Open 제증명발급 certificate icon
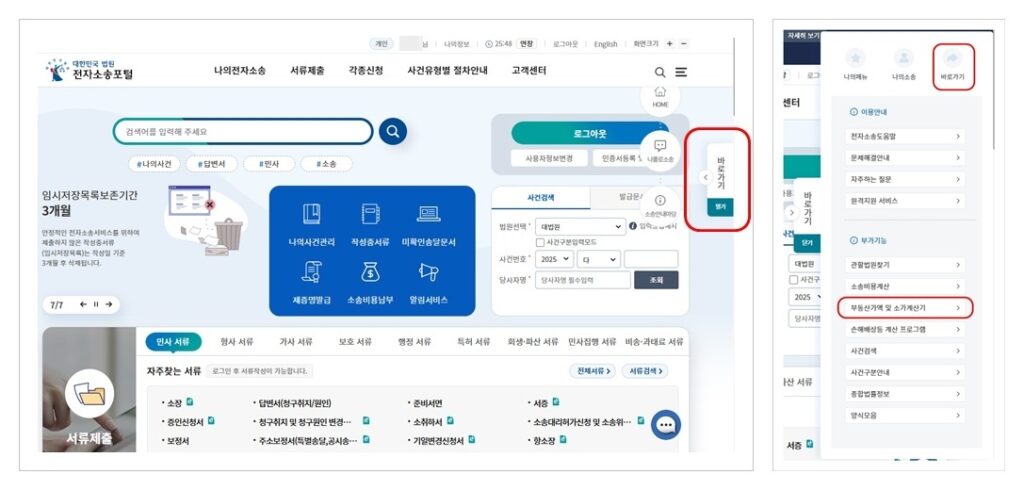The width and height of the screenshot is (1024, 490). (x=312, y=271)
